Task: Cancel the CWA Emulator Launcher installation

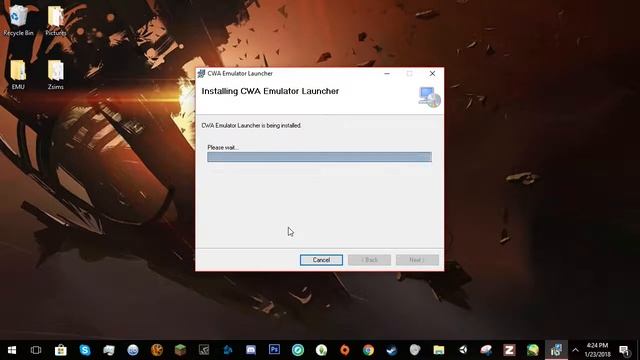Action: pos(321,260)
